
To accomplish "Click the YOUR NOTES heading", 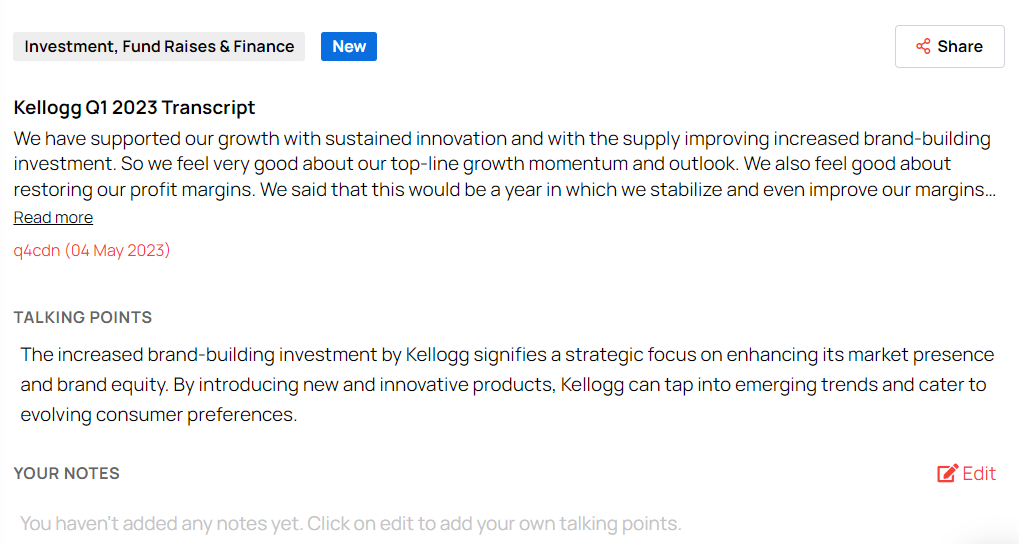I will (67, 473).
